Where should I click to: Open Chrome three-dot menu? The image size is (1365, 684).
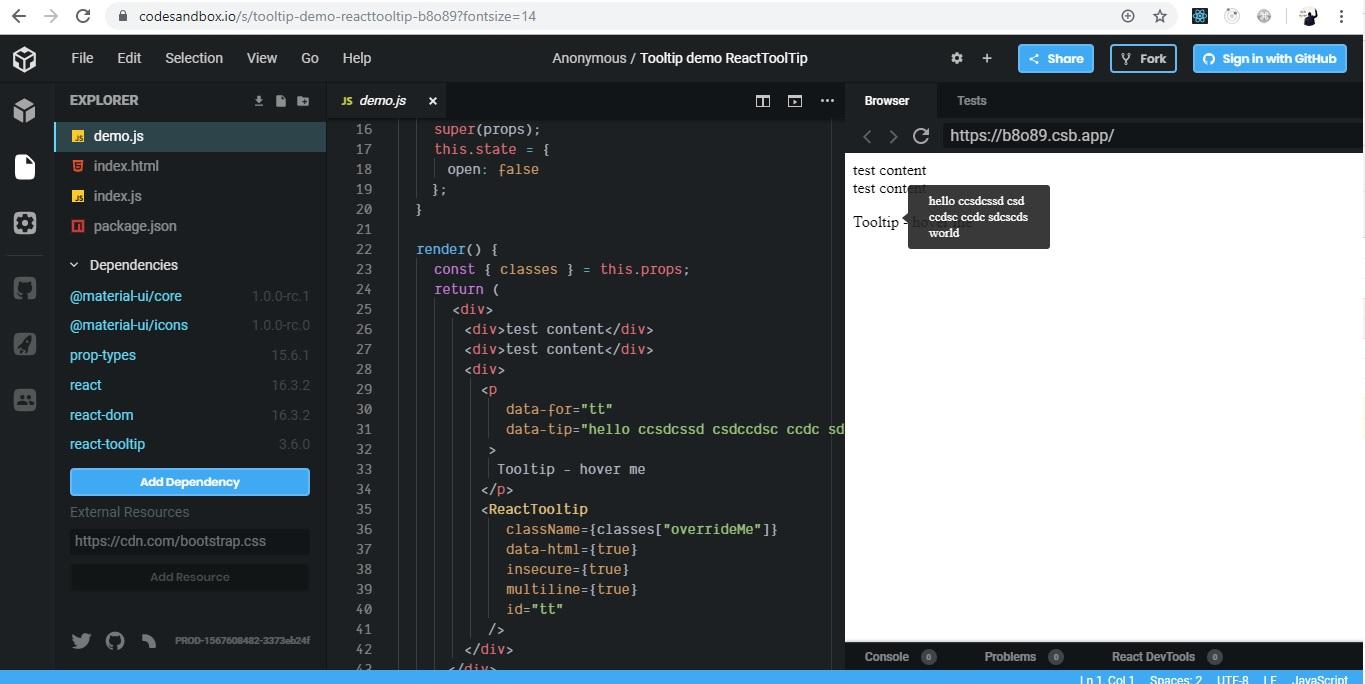tap(1342, 16)
